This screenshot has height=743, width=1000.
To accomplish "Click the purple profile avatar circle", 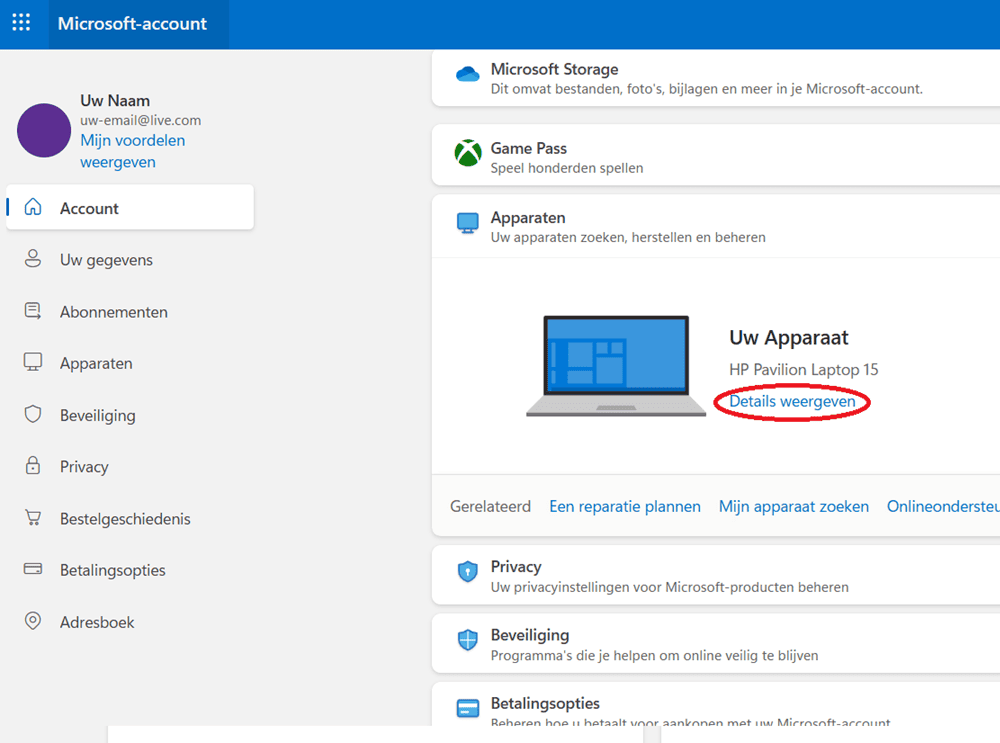I will (43, 130).
